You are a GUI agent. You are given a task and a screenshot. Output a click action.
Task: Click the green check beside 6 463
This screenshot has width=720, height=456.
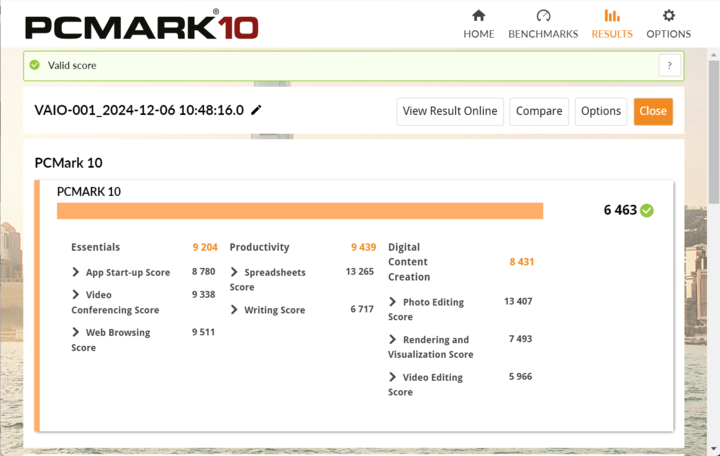(647, 210)
